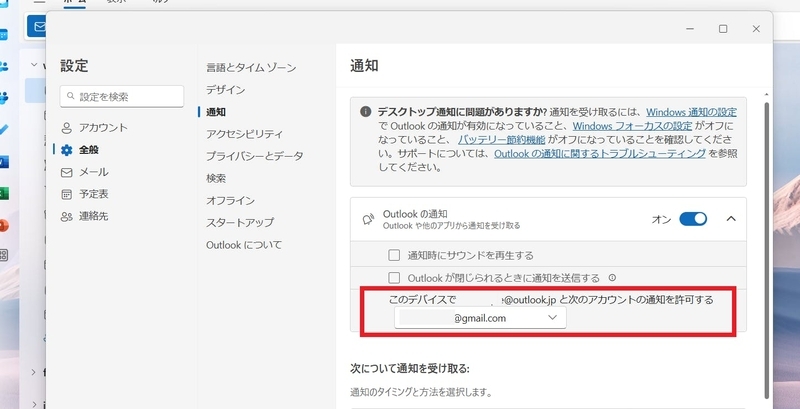Collapse the top folder group chevron in main window
The height and width of the screenshot is (409, 800).
coord(34,65)
